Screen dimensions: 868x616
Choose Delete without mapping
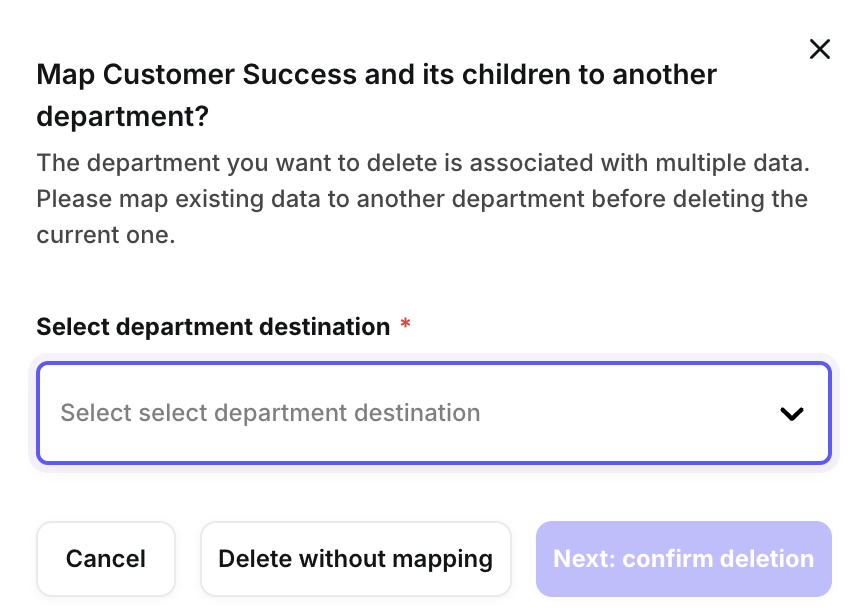coord(355,559)
